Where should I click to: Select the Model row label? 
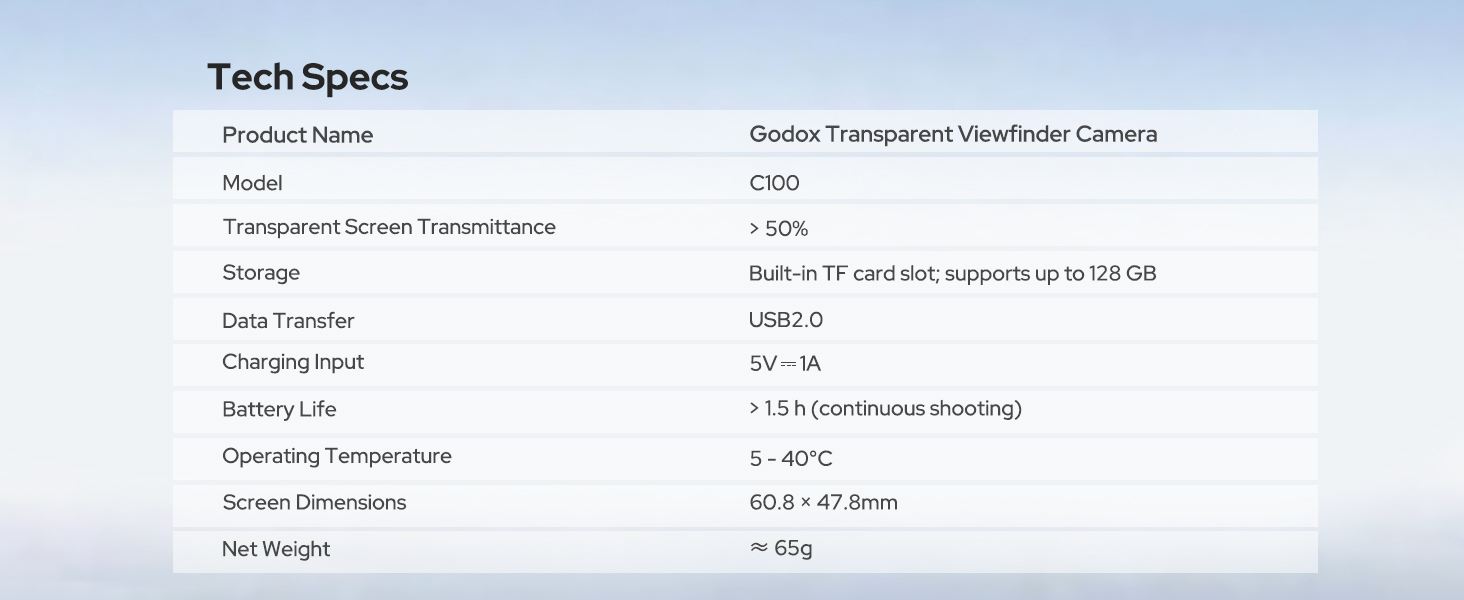(252, 182)
